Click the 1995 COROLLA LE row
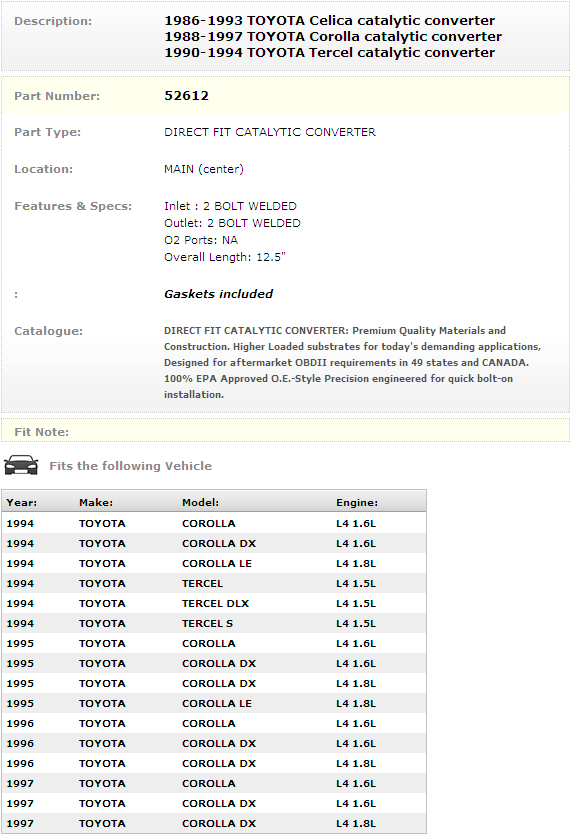 [x=214, y=704]
